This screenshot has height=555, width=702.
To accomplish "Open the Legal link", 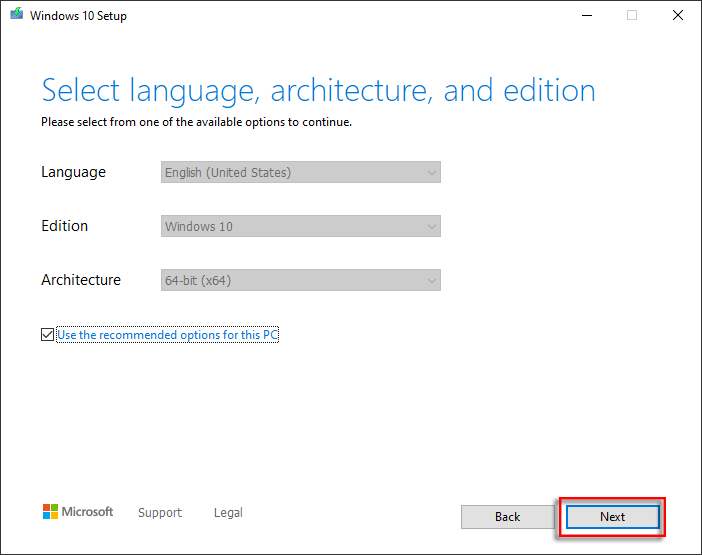I will click(x=228, y=512).
